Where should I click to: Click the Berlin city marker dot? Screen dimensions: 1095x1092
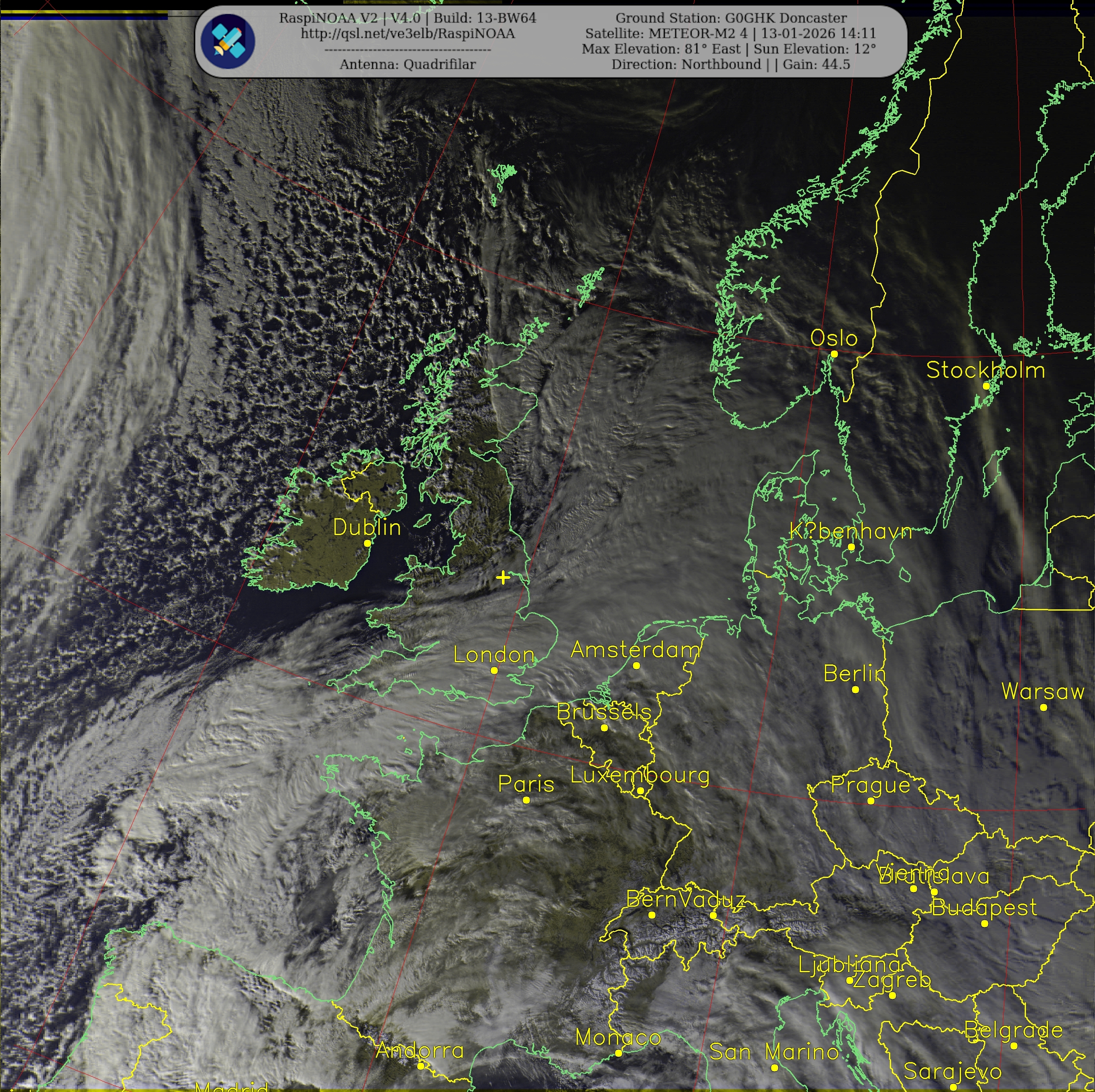pyautogui.click(x=856, y=690)
